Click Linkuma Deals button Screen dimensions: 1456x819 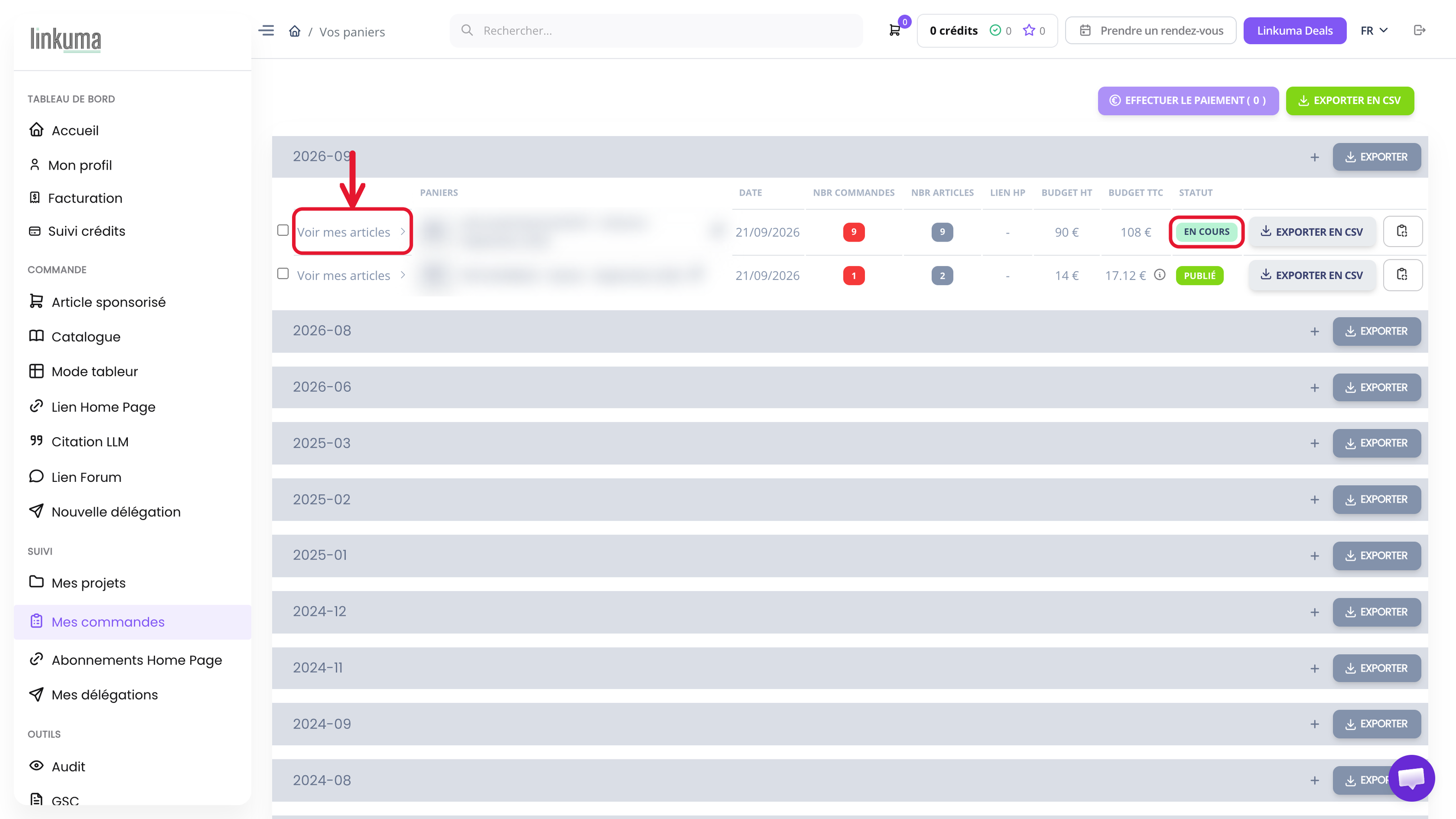click(1294, 30)
